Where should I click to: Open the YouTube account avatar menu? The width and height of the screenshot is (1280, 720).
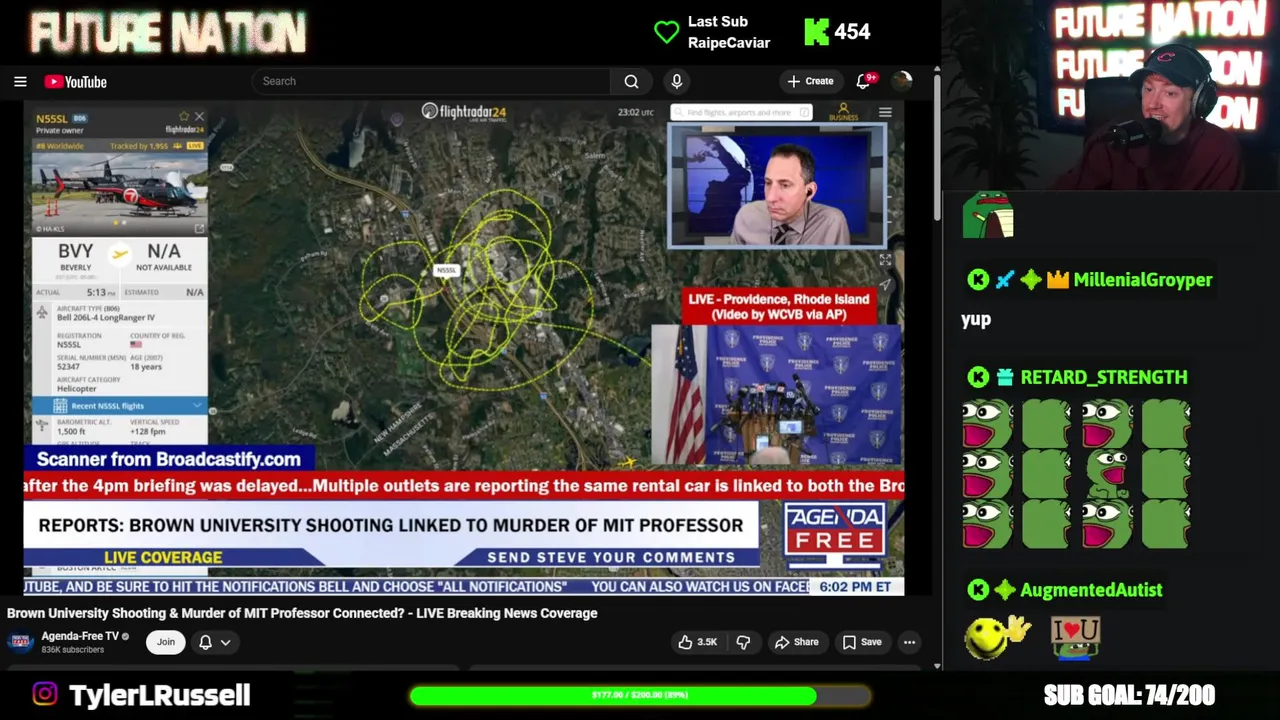click(x=902, y=81)
